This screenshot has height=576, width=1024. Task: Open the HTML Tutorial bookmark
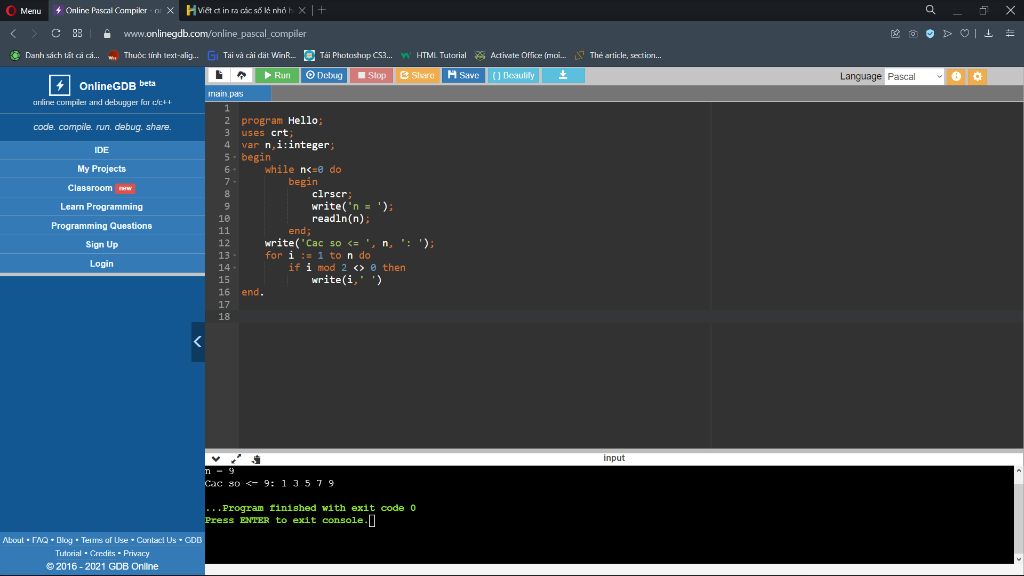[434, 56]
